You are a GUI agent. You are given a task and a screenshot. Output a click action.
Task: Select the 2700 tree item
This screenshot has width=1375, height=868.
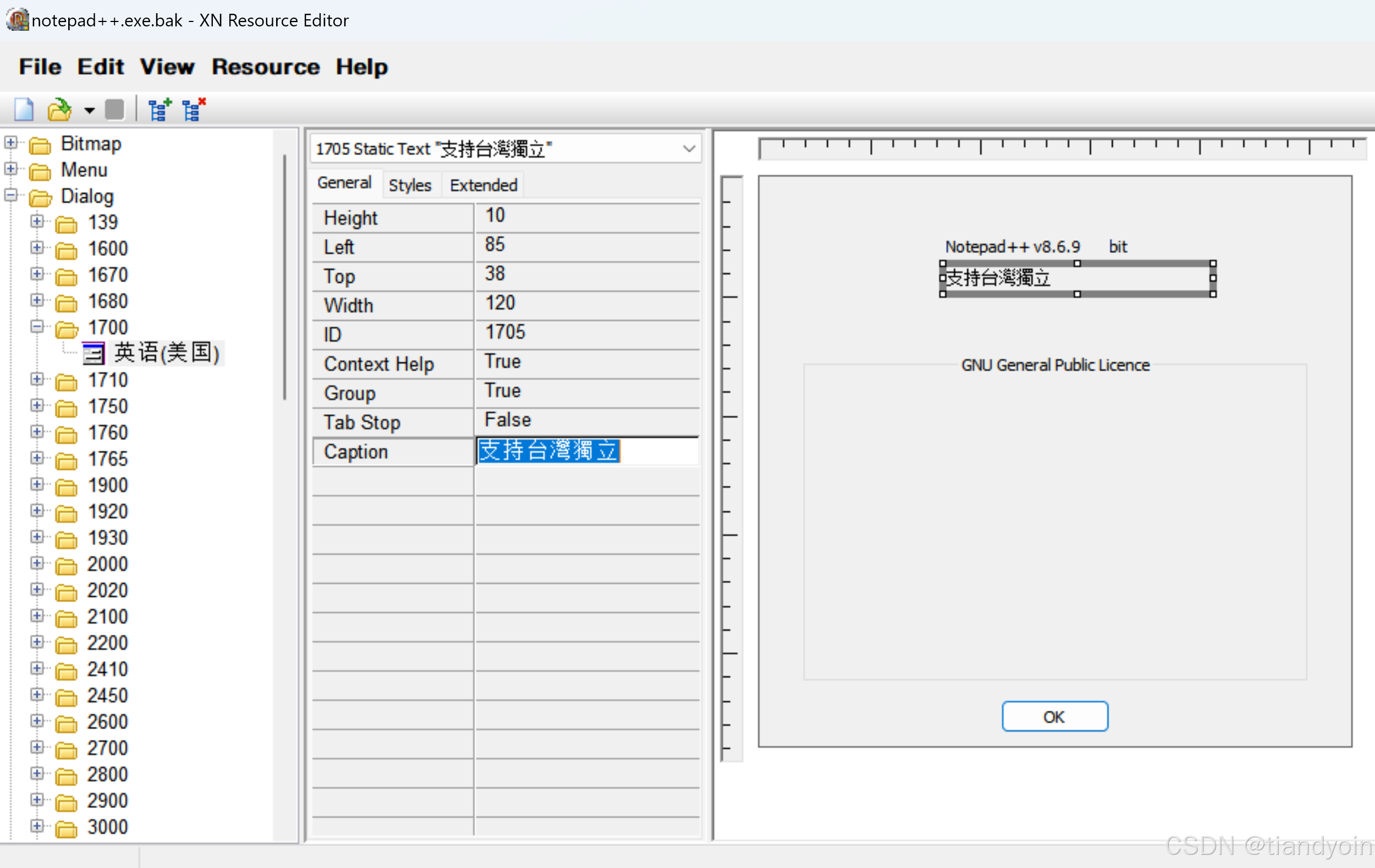(x=107, y=748)
